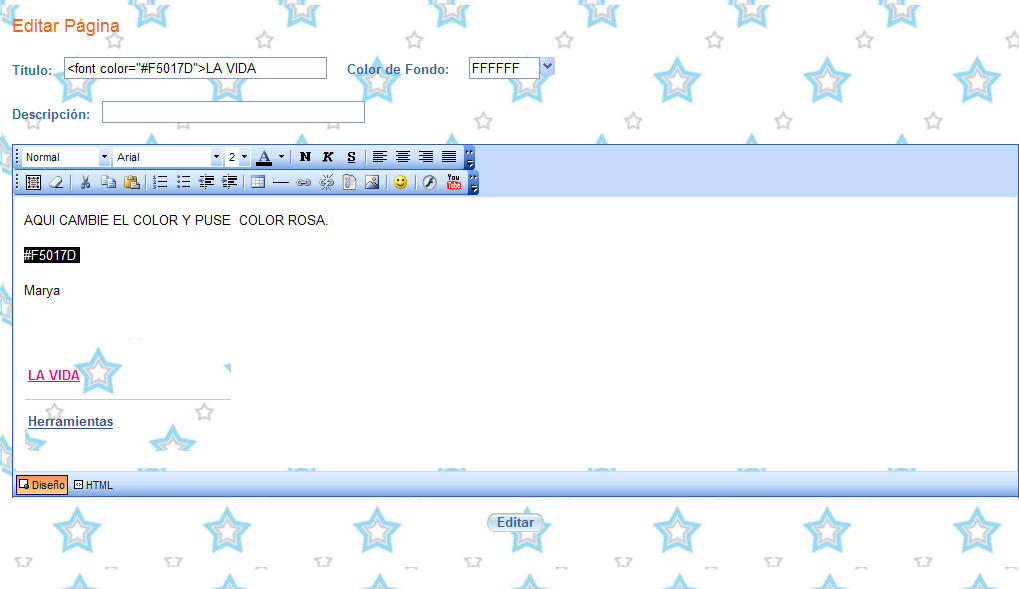Decrease indent of the paragraph
Image resolution: width=1019 pixels, height=589 pixels.
point(207,183)
